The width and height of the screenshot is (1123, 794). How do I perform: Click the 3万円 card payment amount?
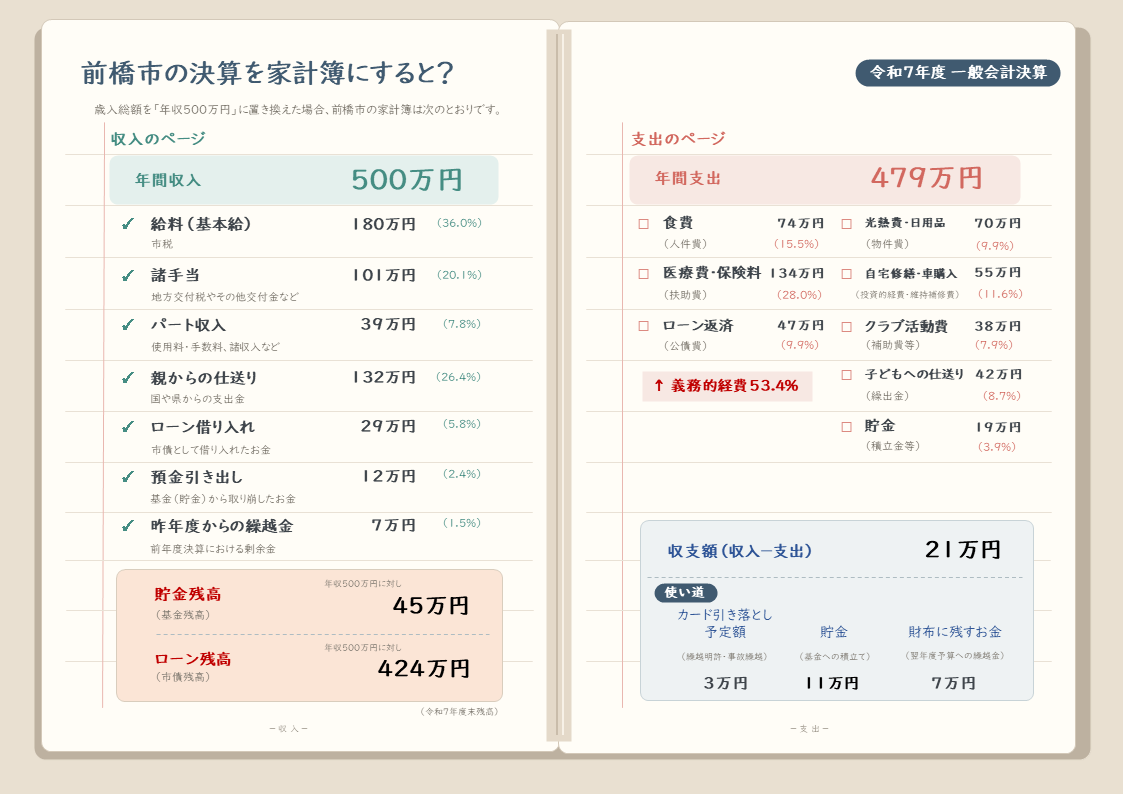pyautogui.click(x=725, y=683)
